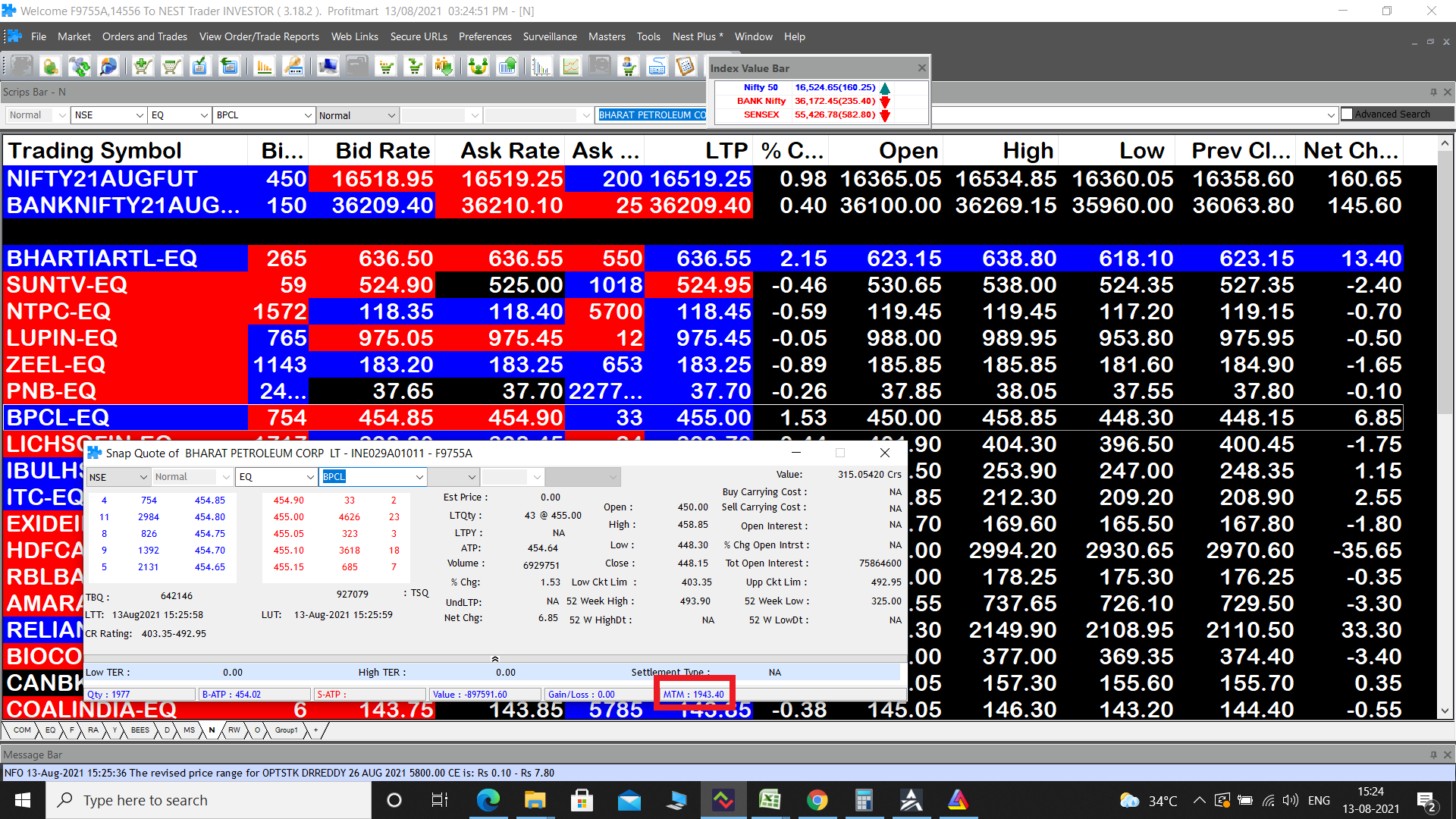Image resolution: width=1456 pixels, height=819 pixels.
Task: Open the clipboard checkmark order book icon
Action: pos(199,67)
